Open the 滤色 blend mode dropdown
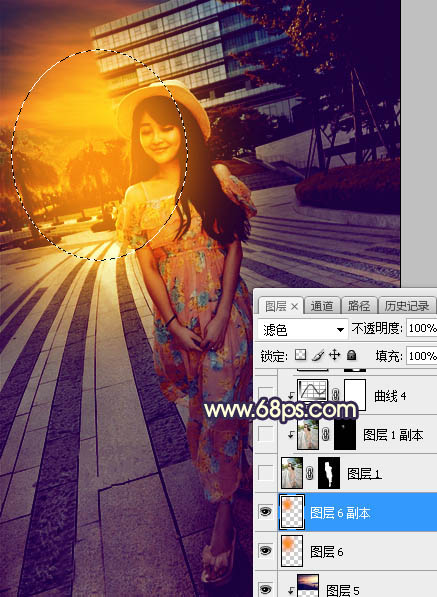 (x=303, y=329)
